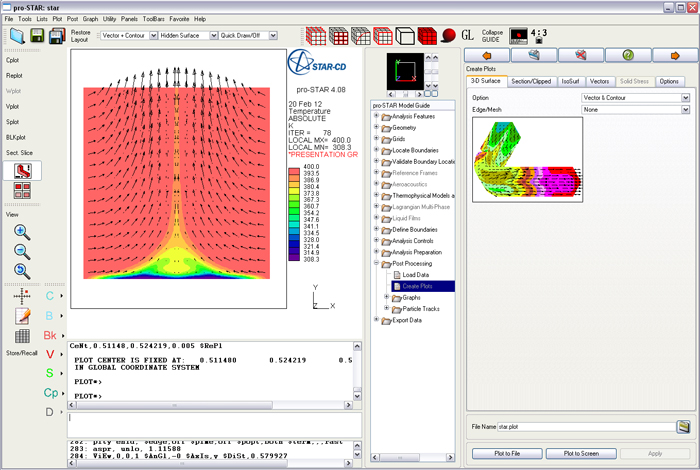
Task: Click the four-pane layout icon
Action: 22,191
